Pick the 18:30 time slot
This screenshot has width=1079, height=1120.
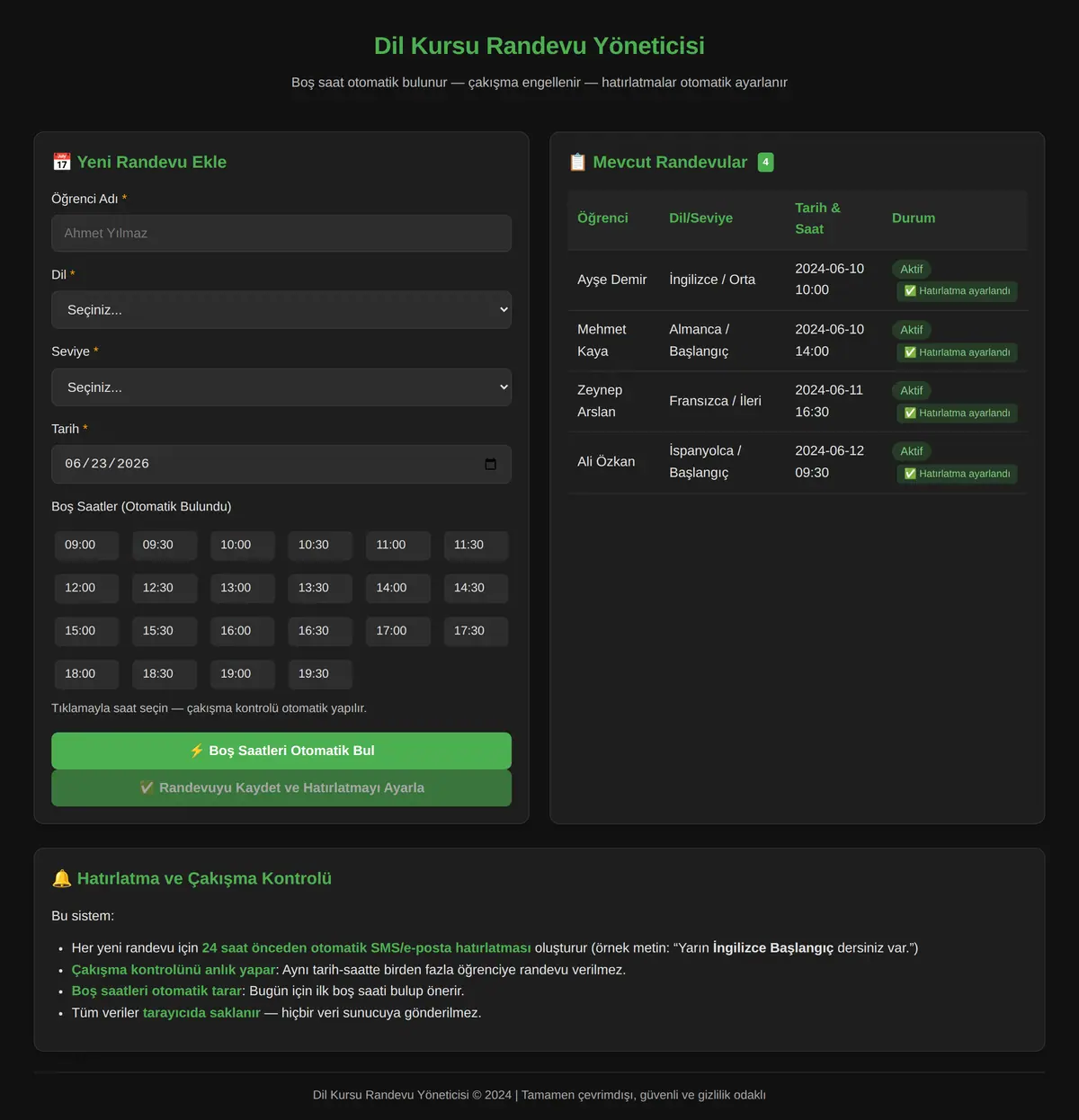(x=165, y=674)
